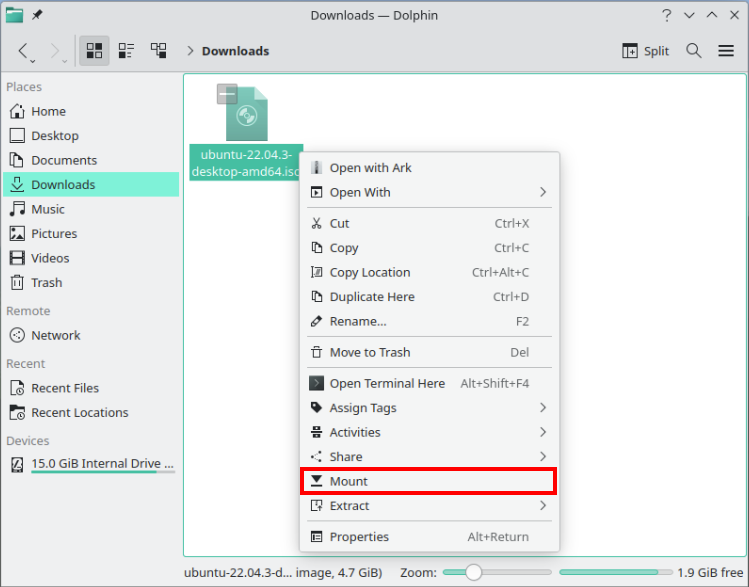Image resolution: width=749 pixels, height=587 pixels.
Task: Switch to Icons view mode
Action: point(94,51)
